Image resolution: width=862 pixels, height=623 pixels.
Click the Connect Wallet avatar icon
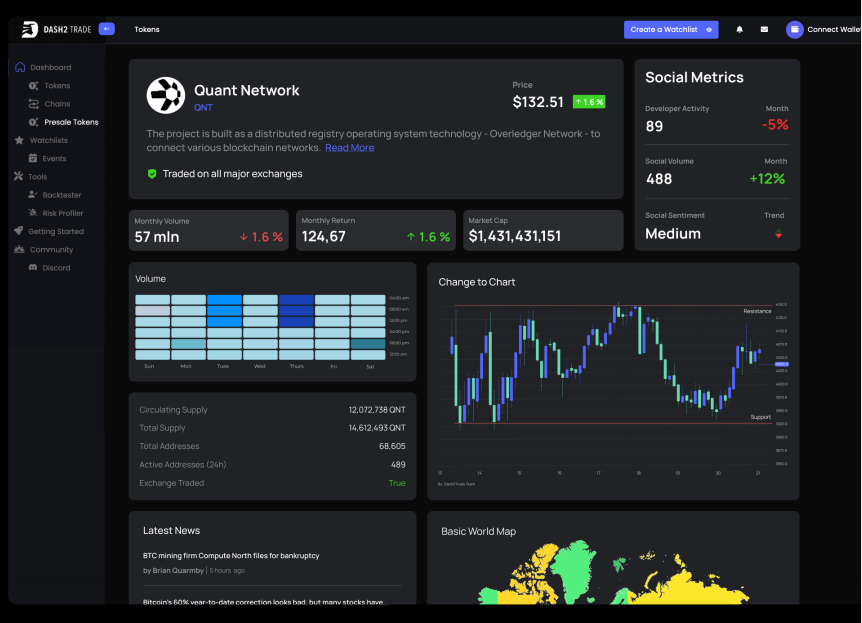click(794, 30)
